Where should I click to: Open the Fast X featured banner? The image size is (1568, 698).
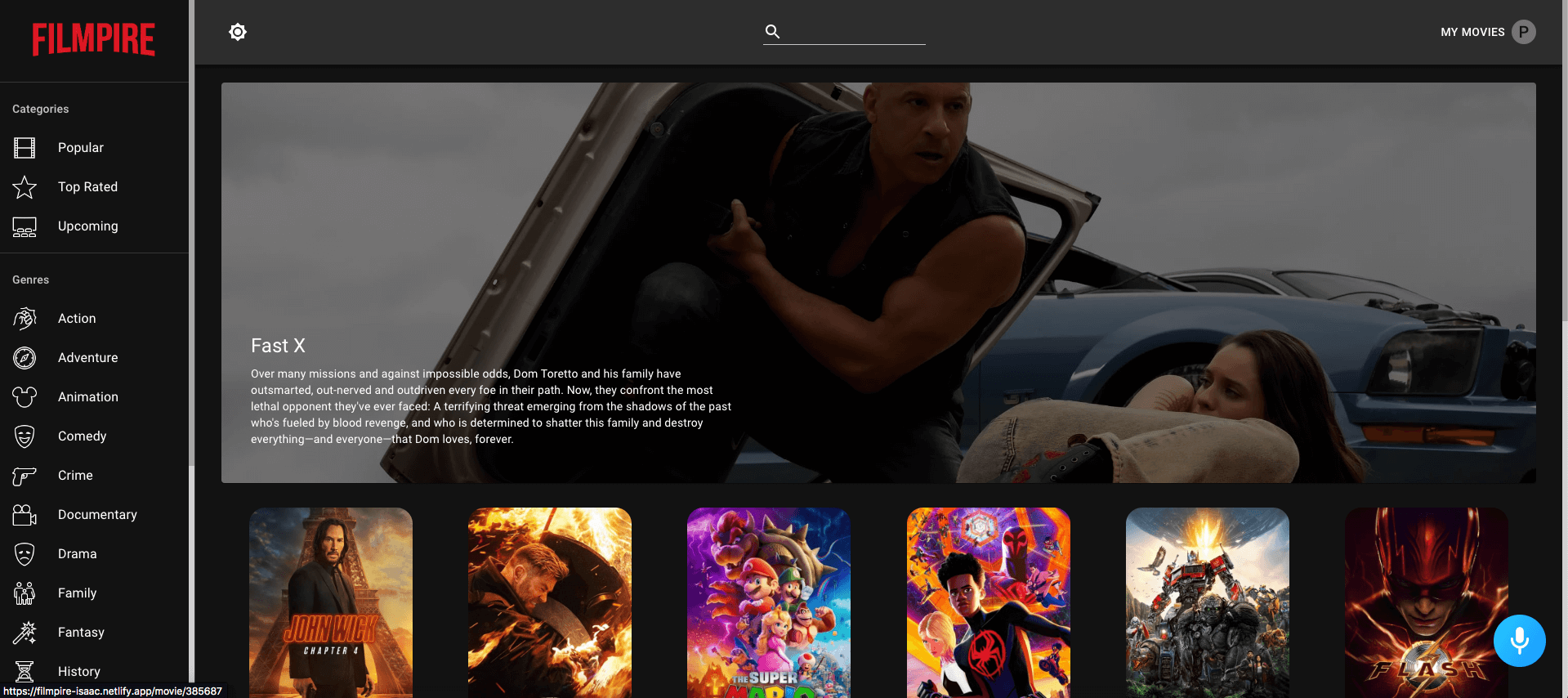point(878,282)
